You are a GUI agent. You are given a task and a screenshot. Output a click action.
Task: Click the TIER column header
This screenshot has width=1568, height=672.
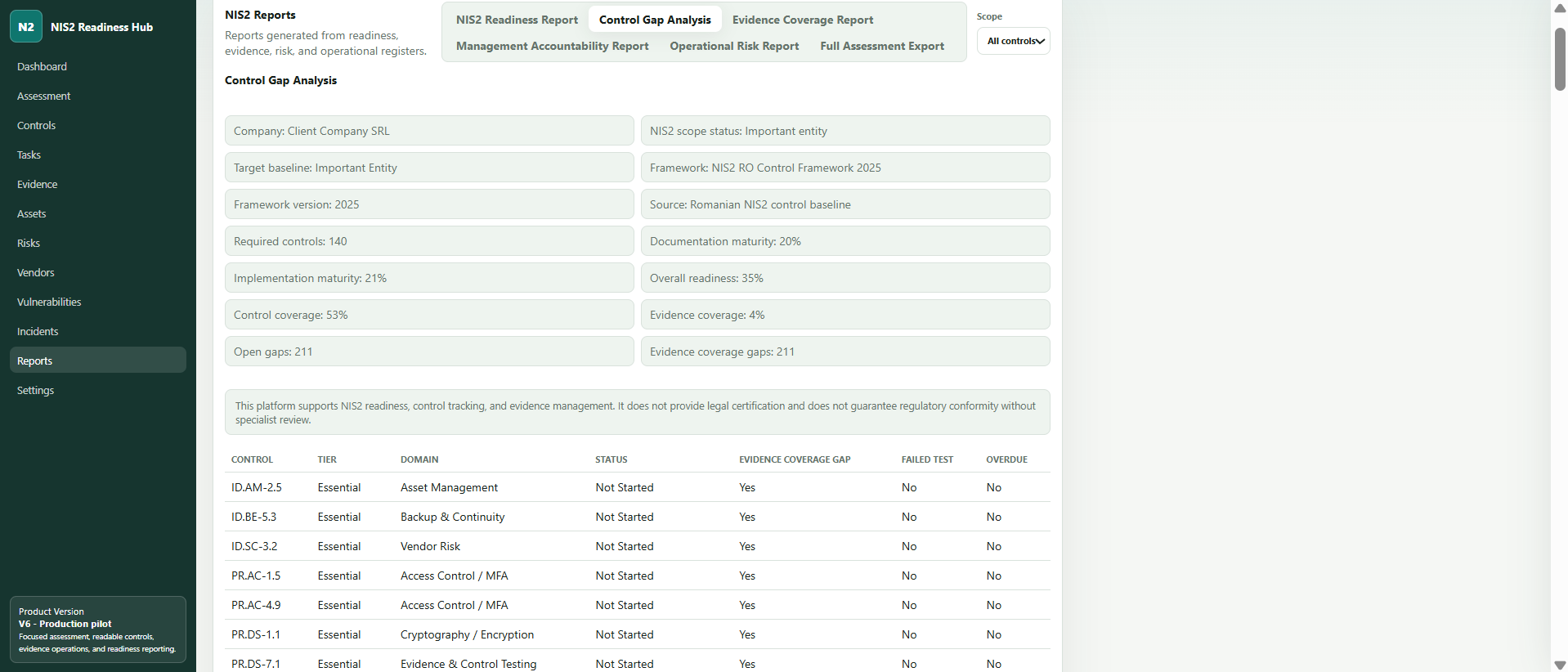327,459
